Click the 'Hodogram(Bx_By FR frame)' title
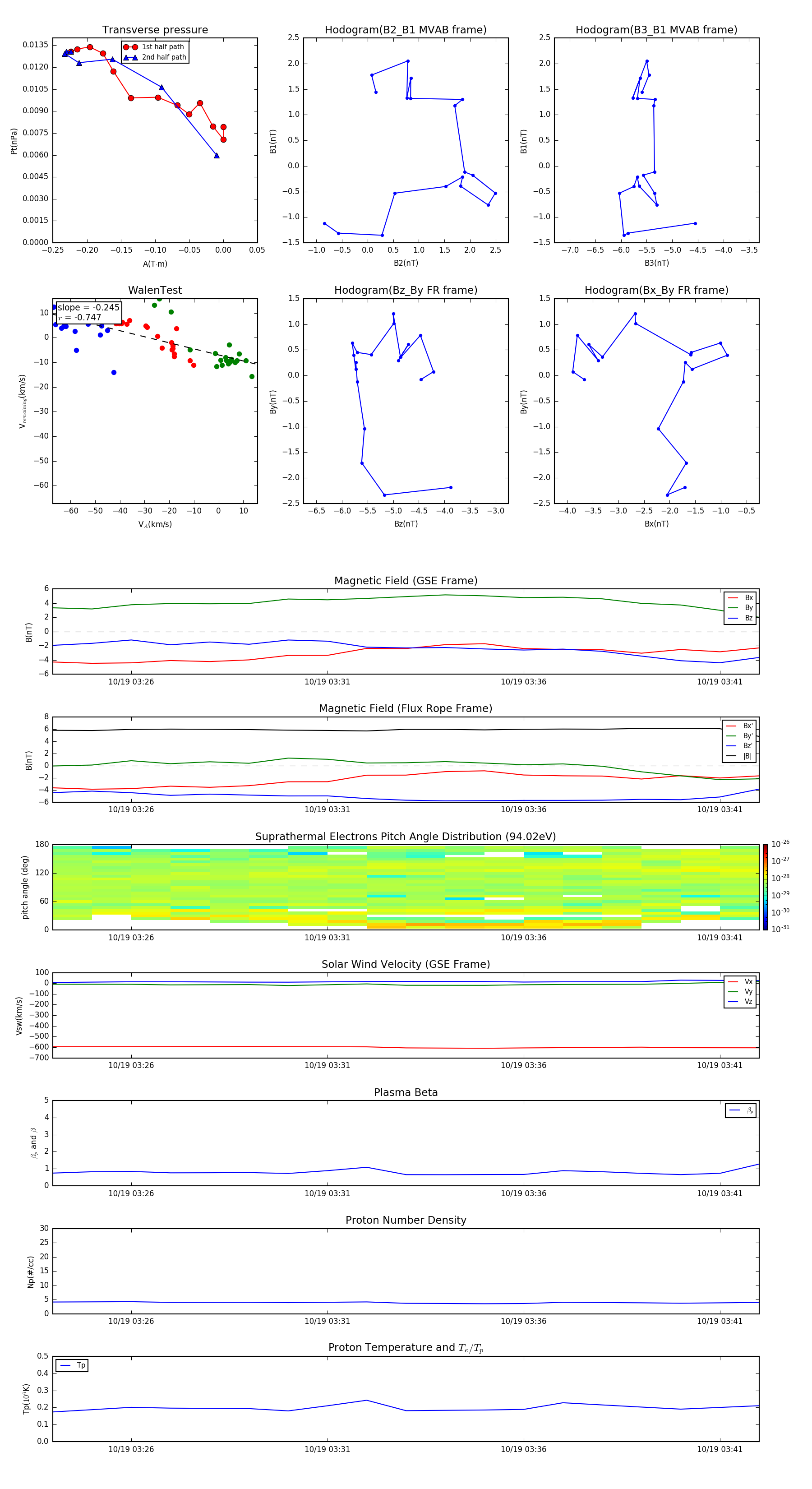The height and width of the screenshot is (1489, 812). (x=656, y=290)
